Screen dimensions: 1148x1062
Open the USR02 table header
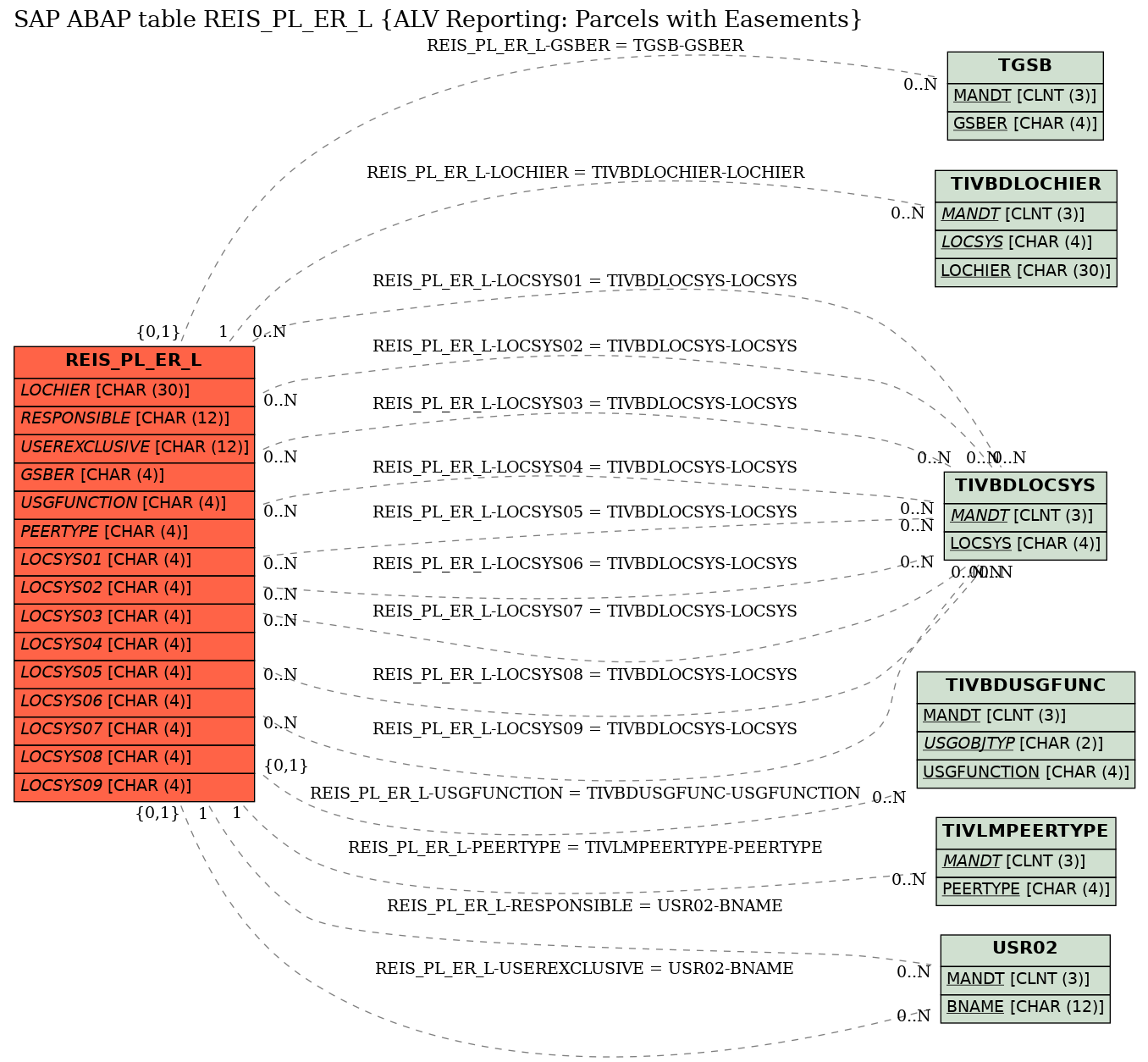pyautogui.click(x=1025, y=949)
